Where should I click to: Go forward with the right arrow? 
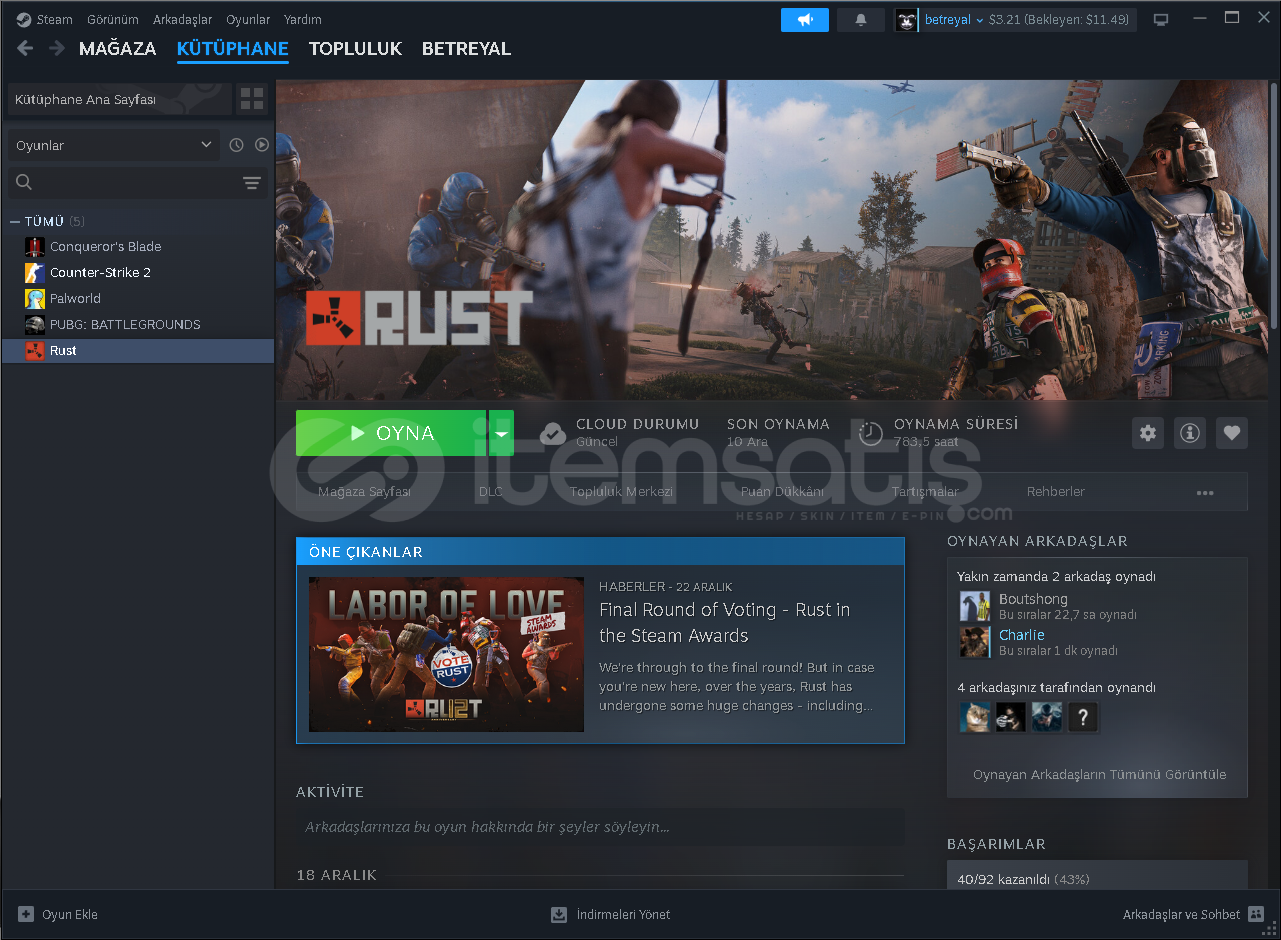(x=57, y=48)
